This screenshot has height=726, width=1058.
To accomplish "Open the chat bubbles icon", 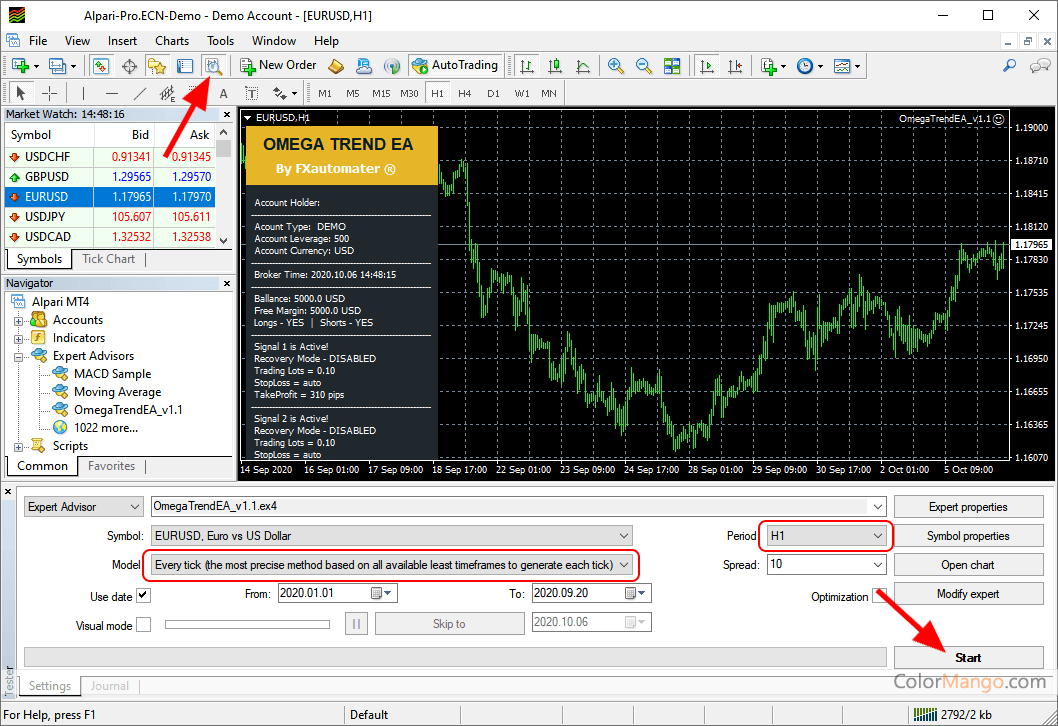I will [1040, 65].
